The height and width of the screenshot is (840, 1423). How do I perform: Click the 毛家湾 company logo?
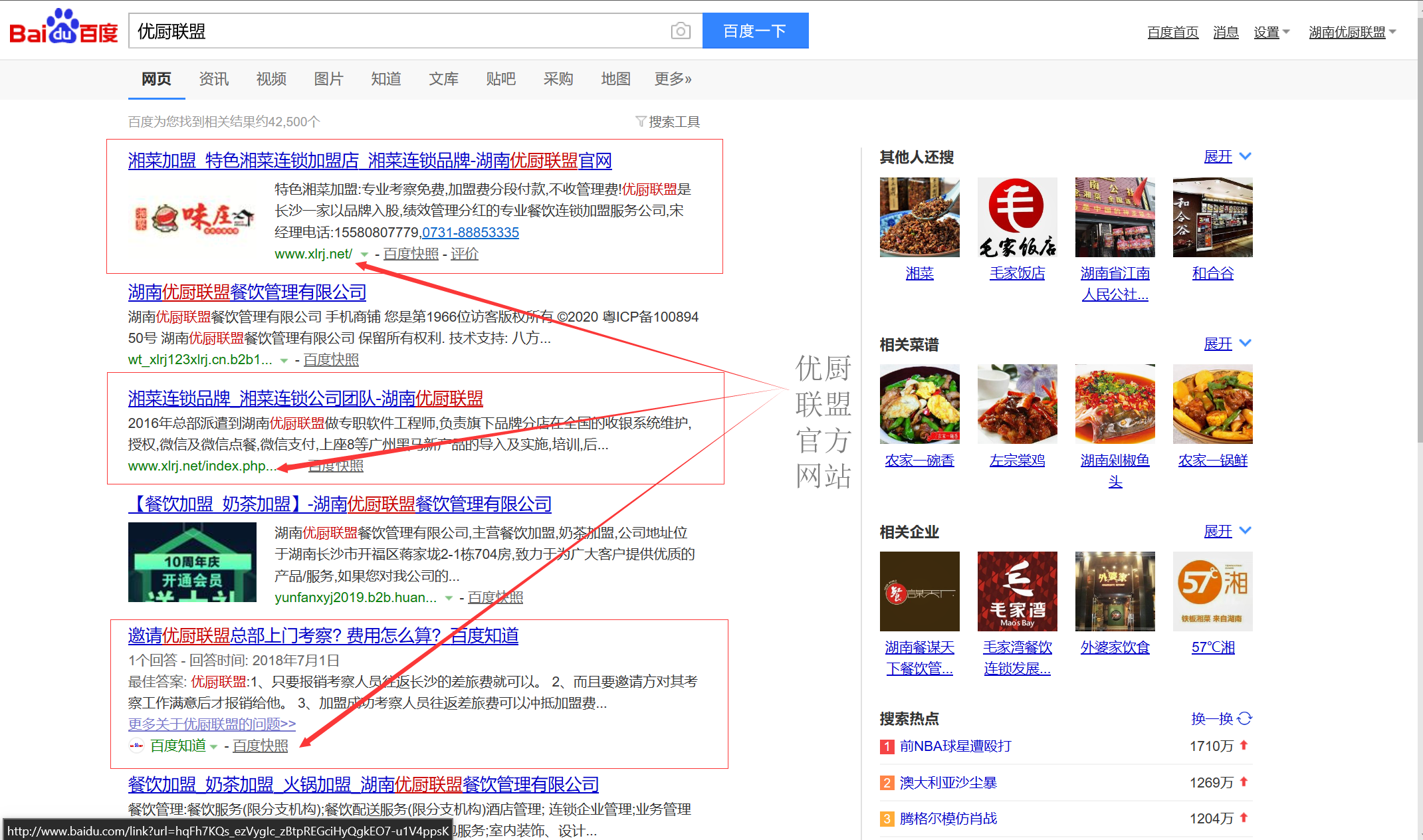point(1017,591)
